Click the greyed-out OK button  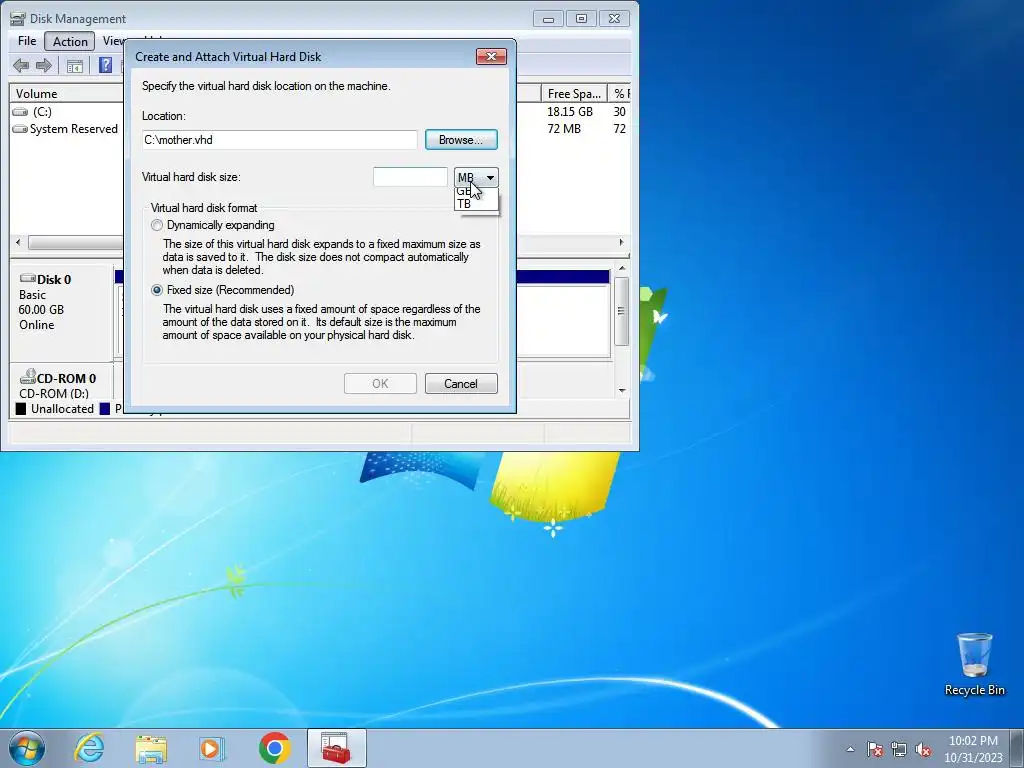tap(380, 384)
